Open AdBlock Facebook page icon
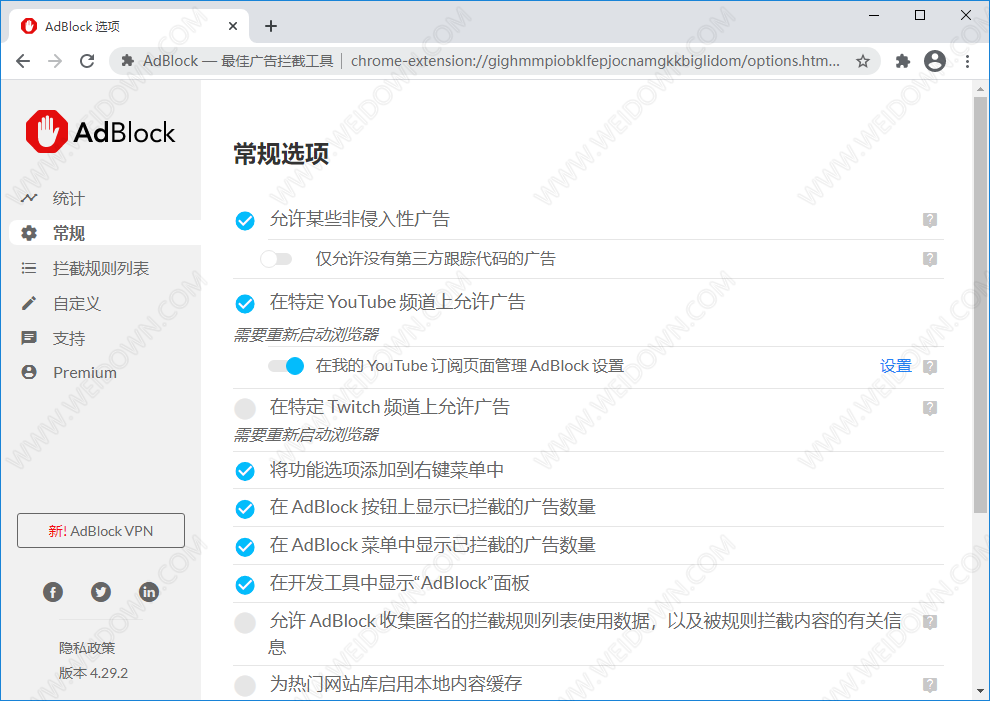Viewport: 990px width, 701px height. (x=53, y=592)
